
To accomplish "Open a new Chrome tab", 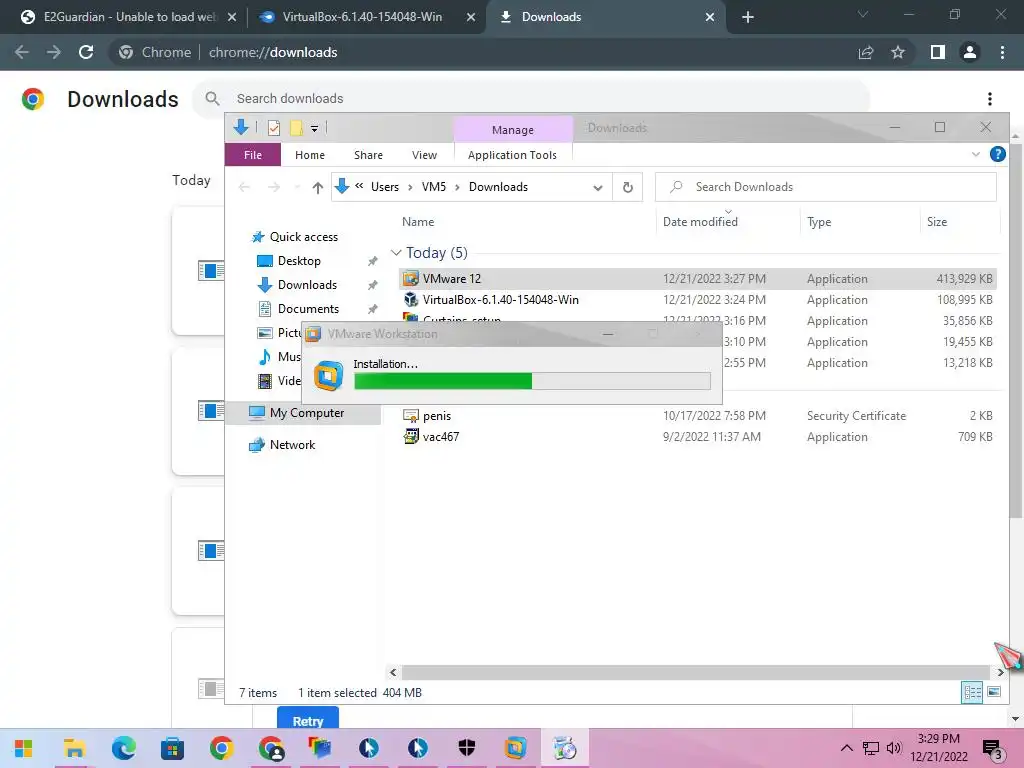I will click(x=748, y=17).
